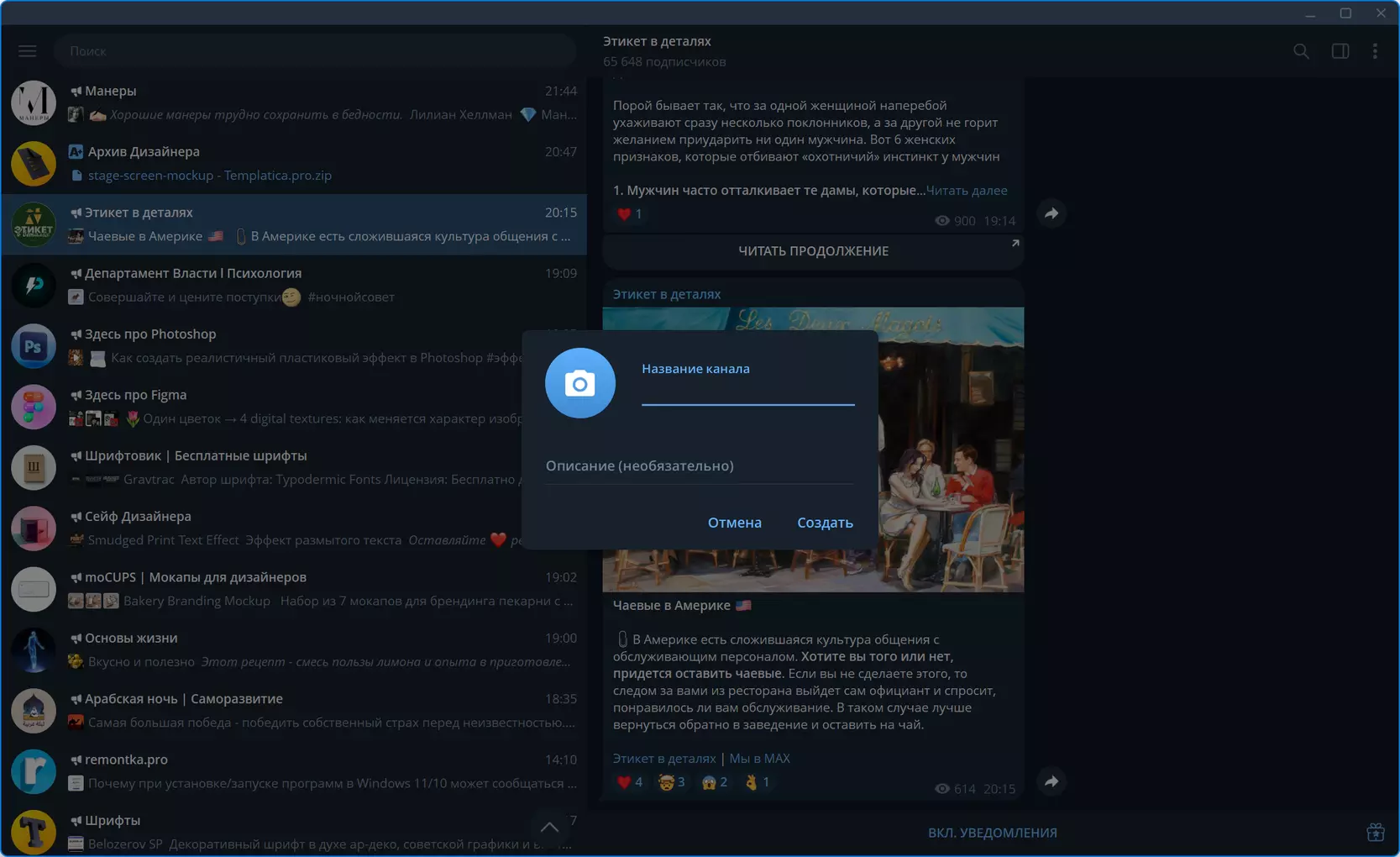This screenshot has width=1400, height=857.
Task: Expand post via Читать далее link
Action: coord(967,191)
